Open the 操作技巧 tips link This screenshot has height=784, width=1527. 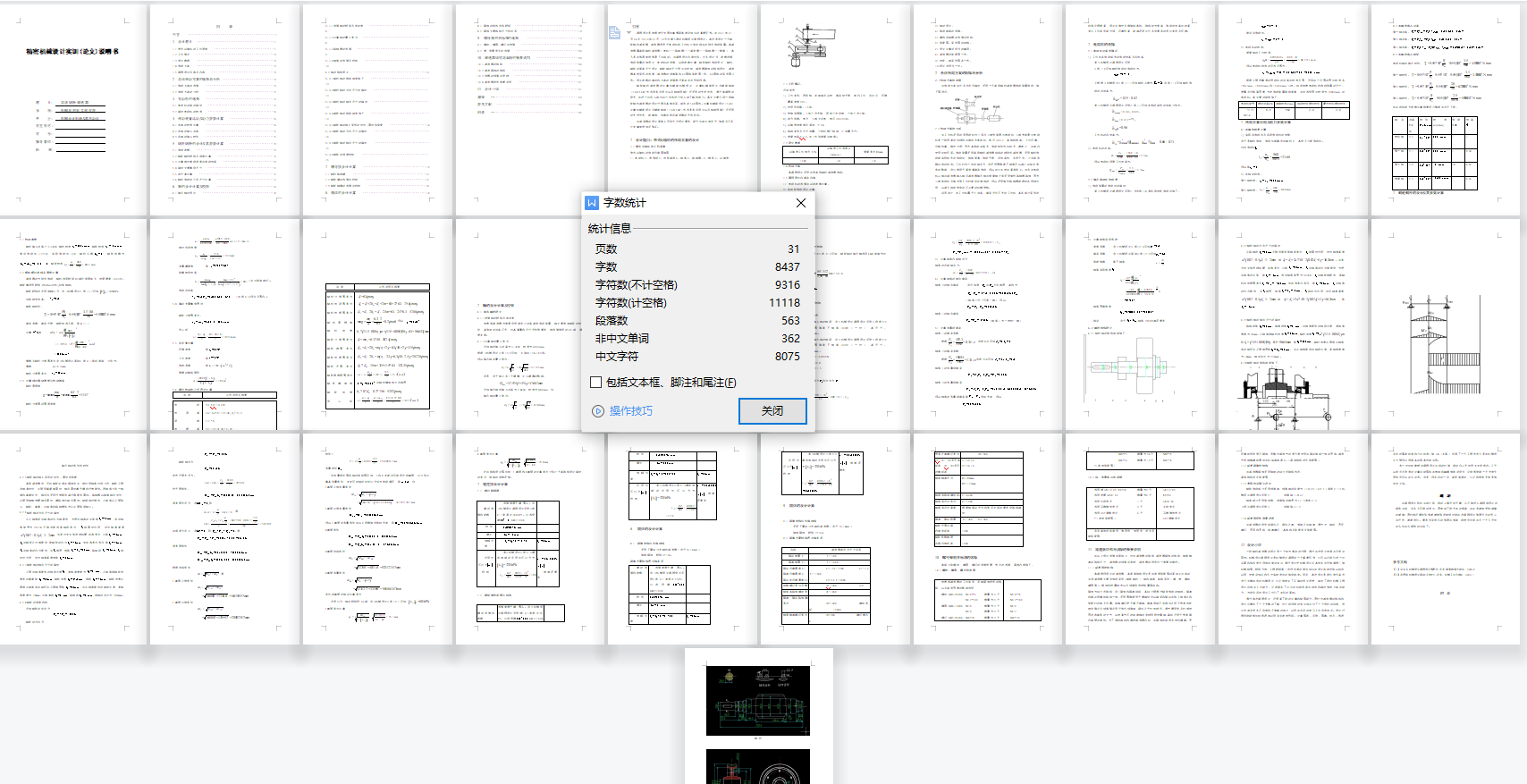click(631, 411)
